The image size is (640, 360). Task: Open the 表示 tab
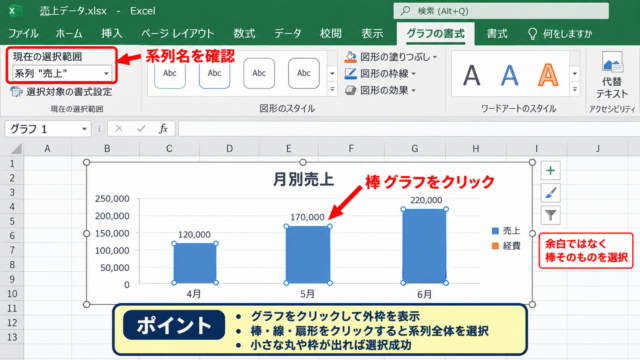372,33
